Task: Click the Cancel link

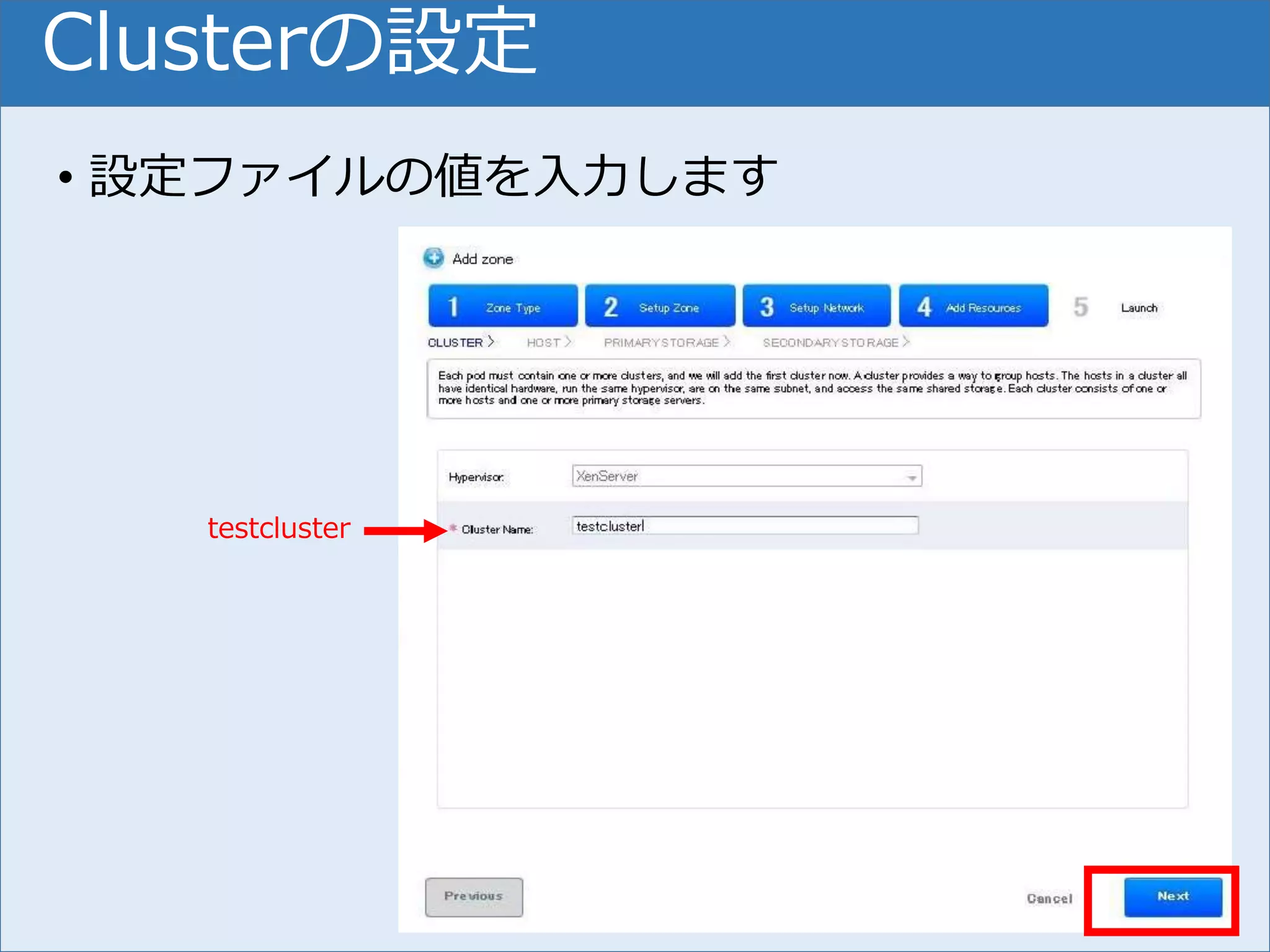Action: [1049, 899]
